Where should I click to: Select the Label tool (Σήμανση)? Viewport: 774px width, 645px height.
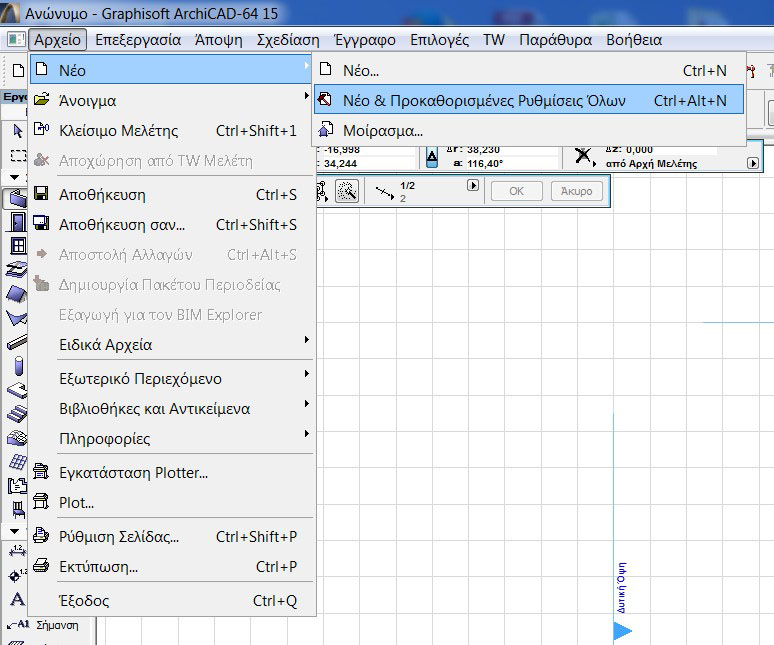[x=42, y=625]
